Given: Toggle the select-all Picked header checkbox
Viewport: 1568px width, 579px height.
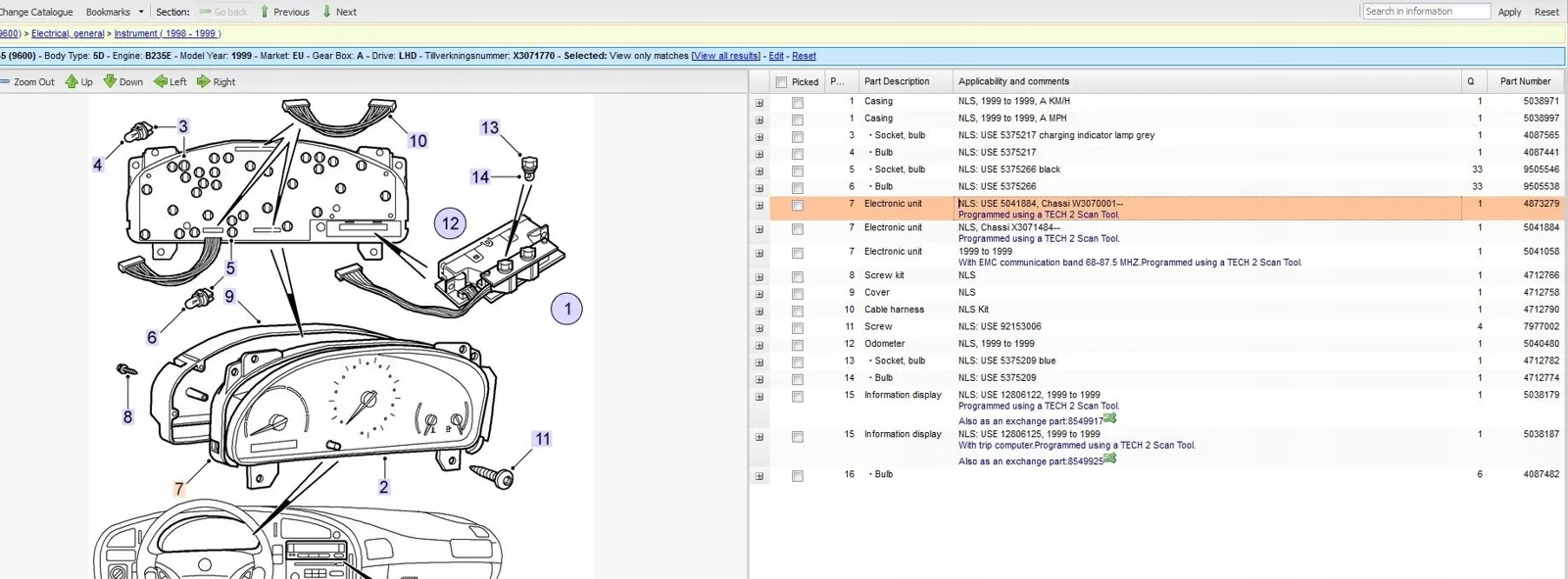Looking at the screenshot, I should click(781, 82).
